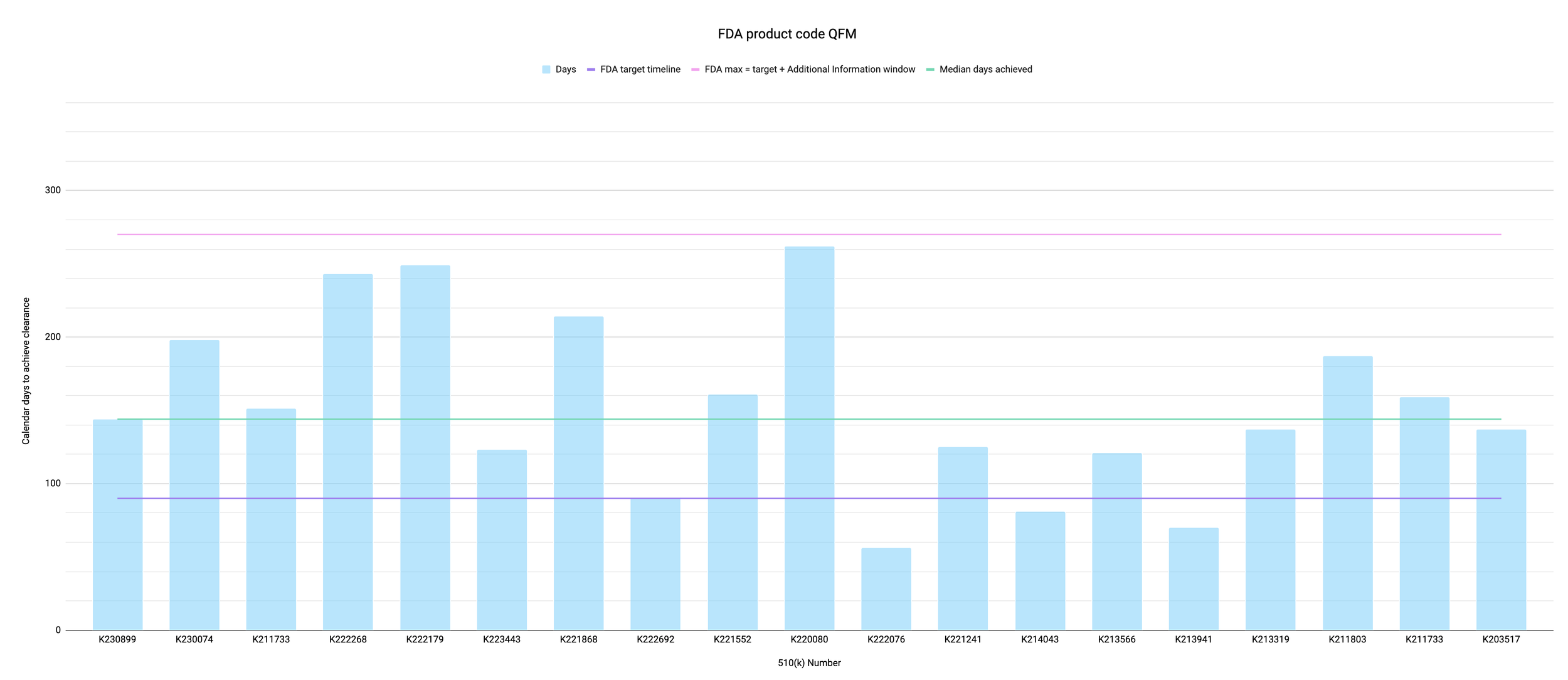Select the 'Days' legend label
The width and height of the screenshot is (1568, 680).
(565, 70)
